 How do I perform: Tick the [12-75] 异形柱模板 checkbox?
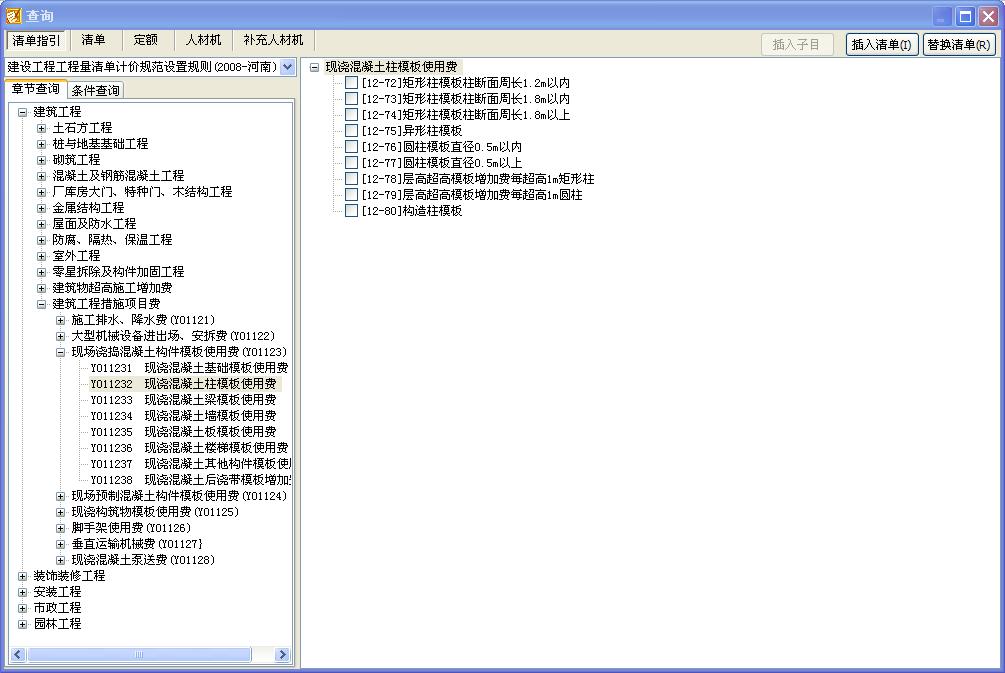point(351,131)
